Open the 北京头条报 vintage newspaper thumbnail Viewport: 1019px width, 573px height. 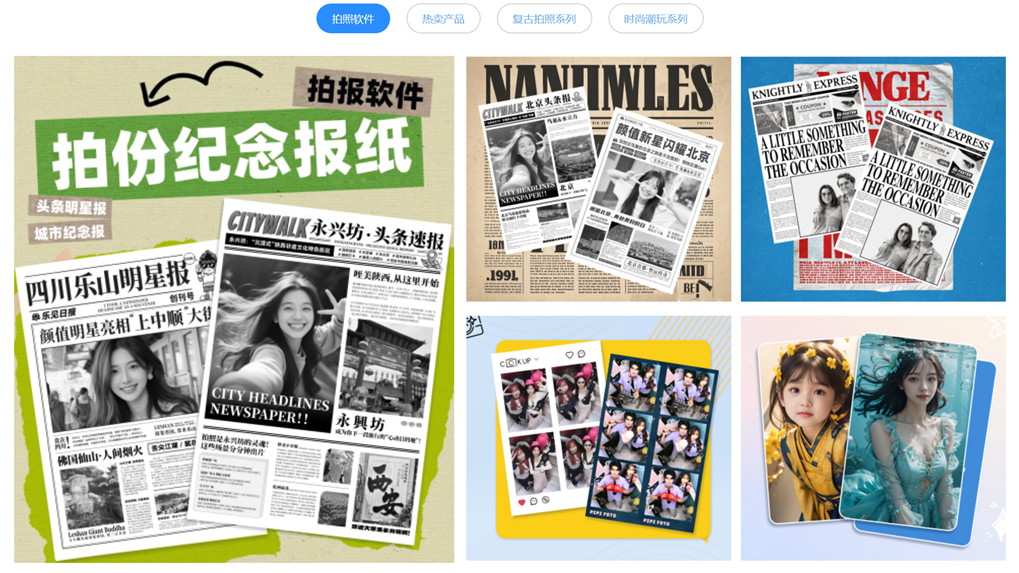pyautogui.click(x=598, y=180)
